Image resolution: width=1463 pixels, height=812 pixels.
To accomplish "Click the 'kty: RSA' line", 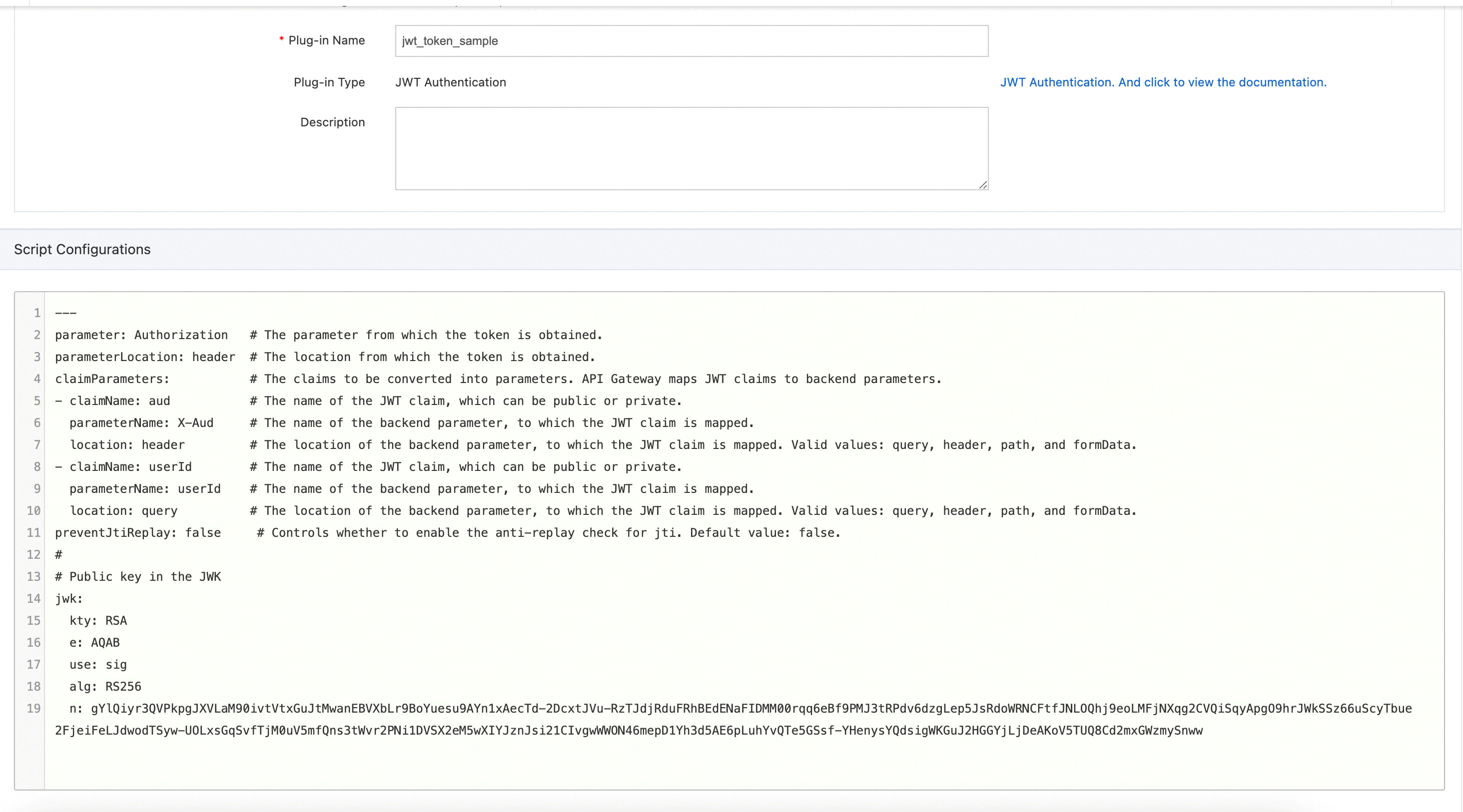I will point(98,621).
